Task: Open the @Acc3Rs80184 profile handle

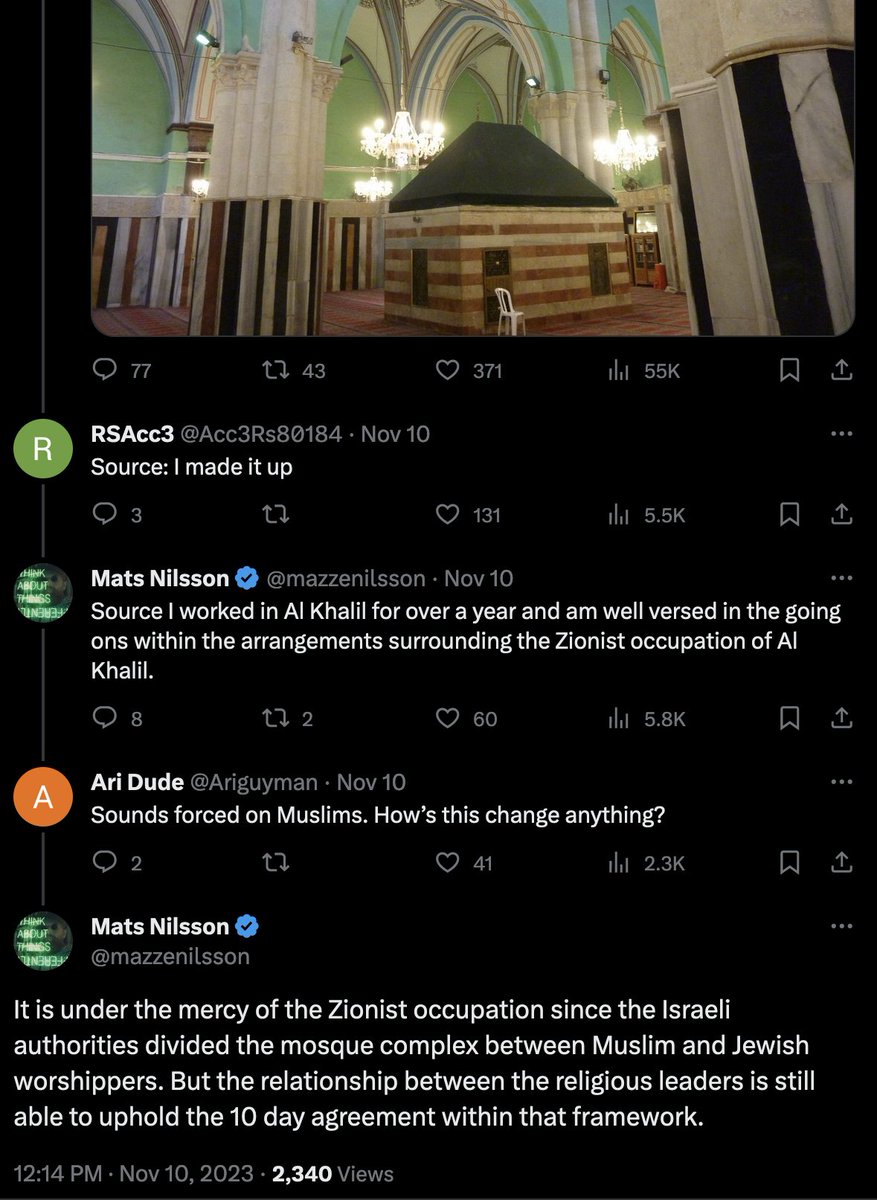Action: click(x=260, y=434)
